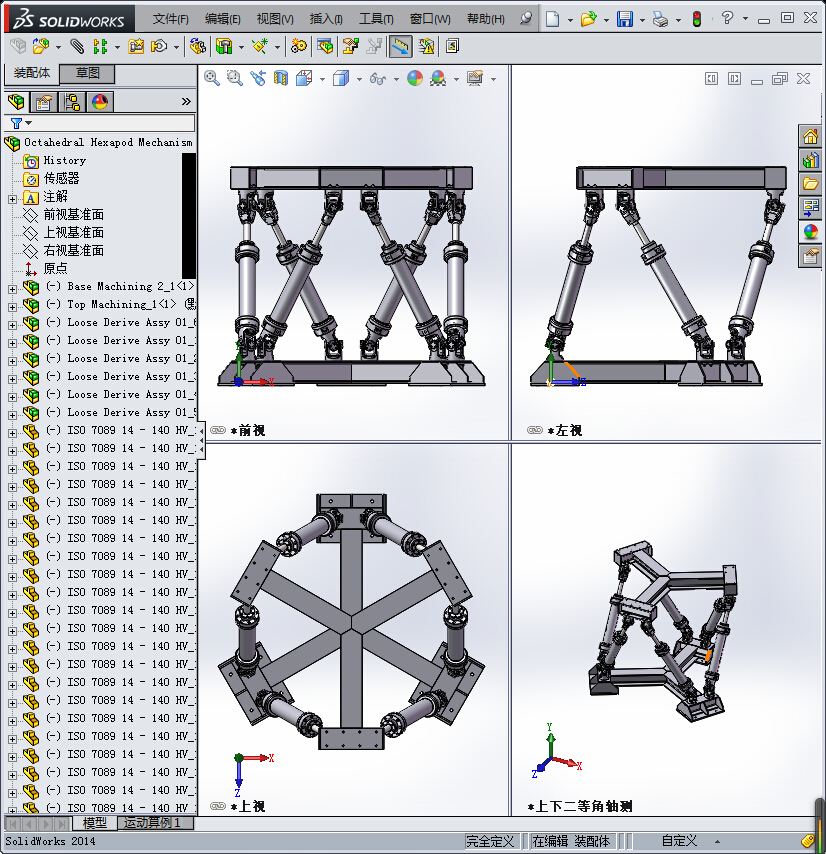
Task: Click the View Orientation icon
Action: [304, 79]
